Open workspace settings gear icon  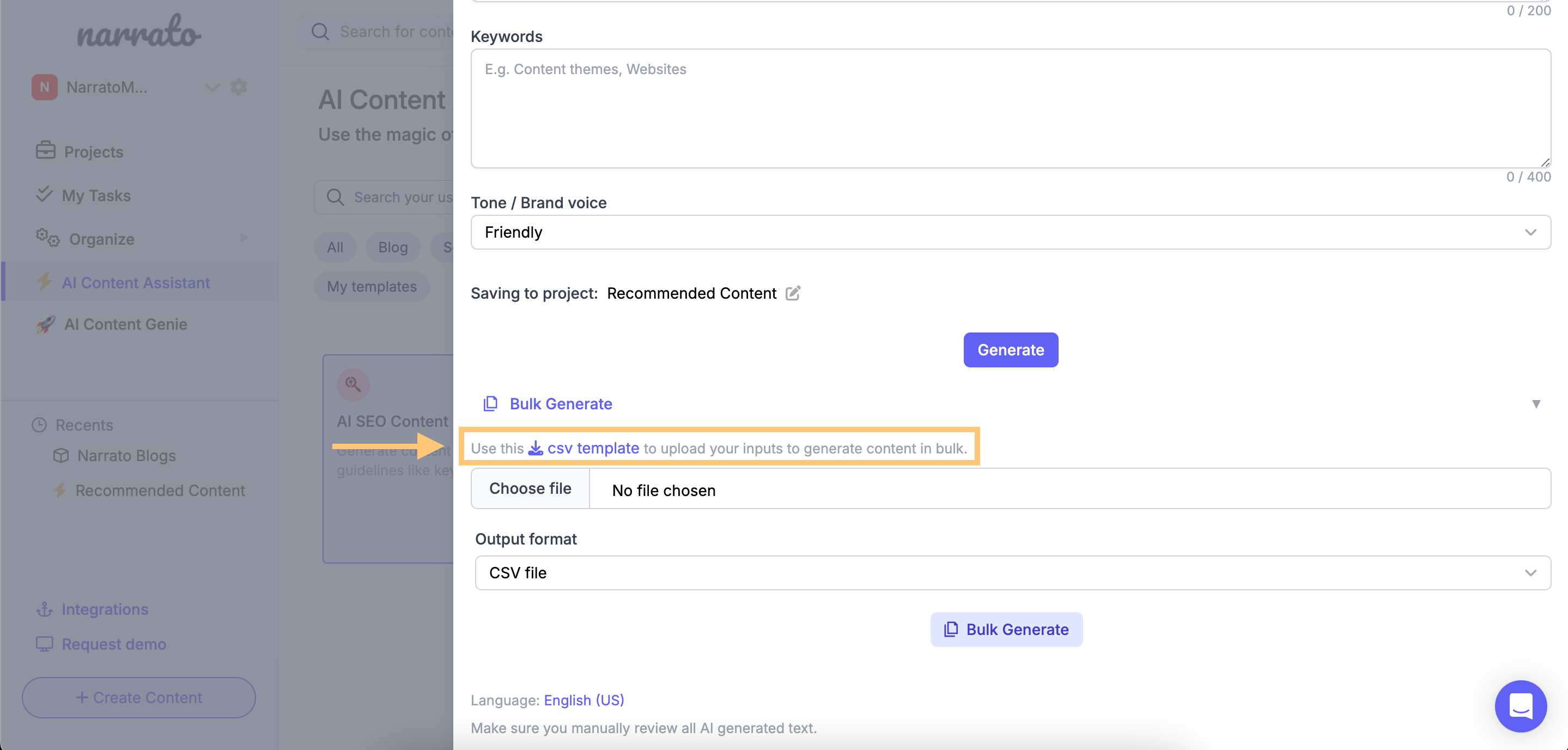pos(239,87)
